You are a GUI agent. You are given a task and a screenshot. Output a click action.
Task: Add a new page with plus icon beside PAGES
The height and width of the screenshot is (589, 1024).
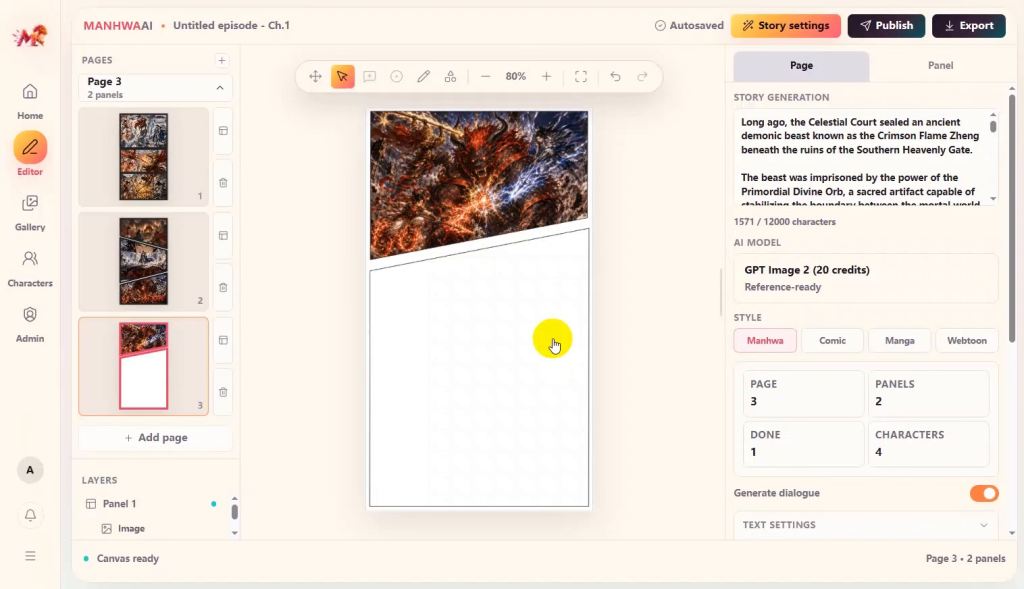point(222,60)
